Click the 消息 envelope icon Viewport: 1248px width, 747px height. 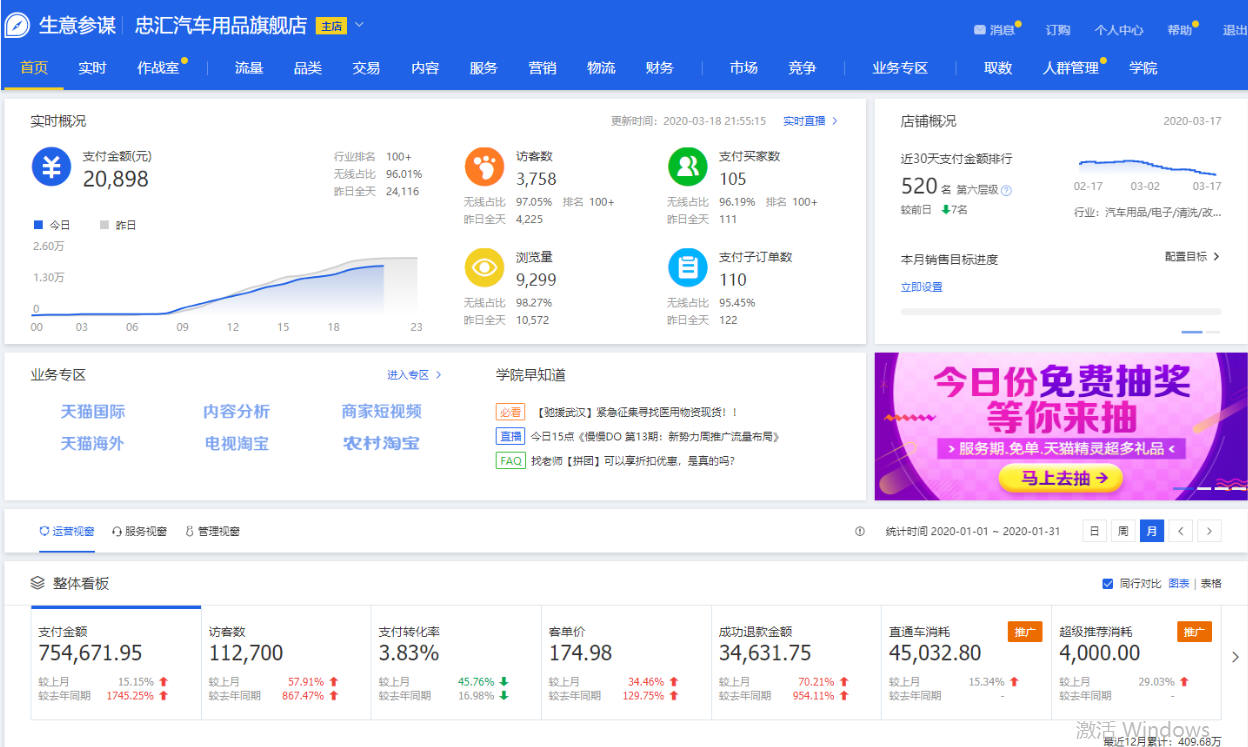click(x=980, y=30)
